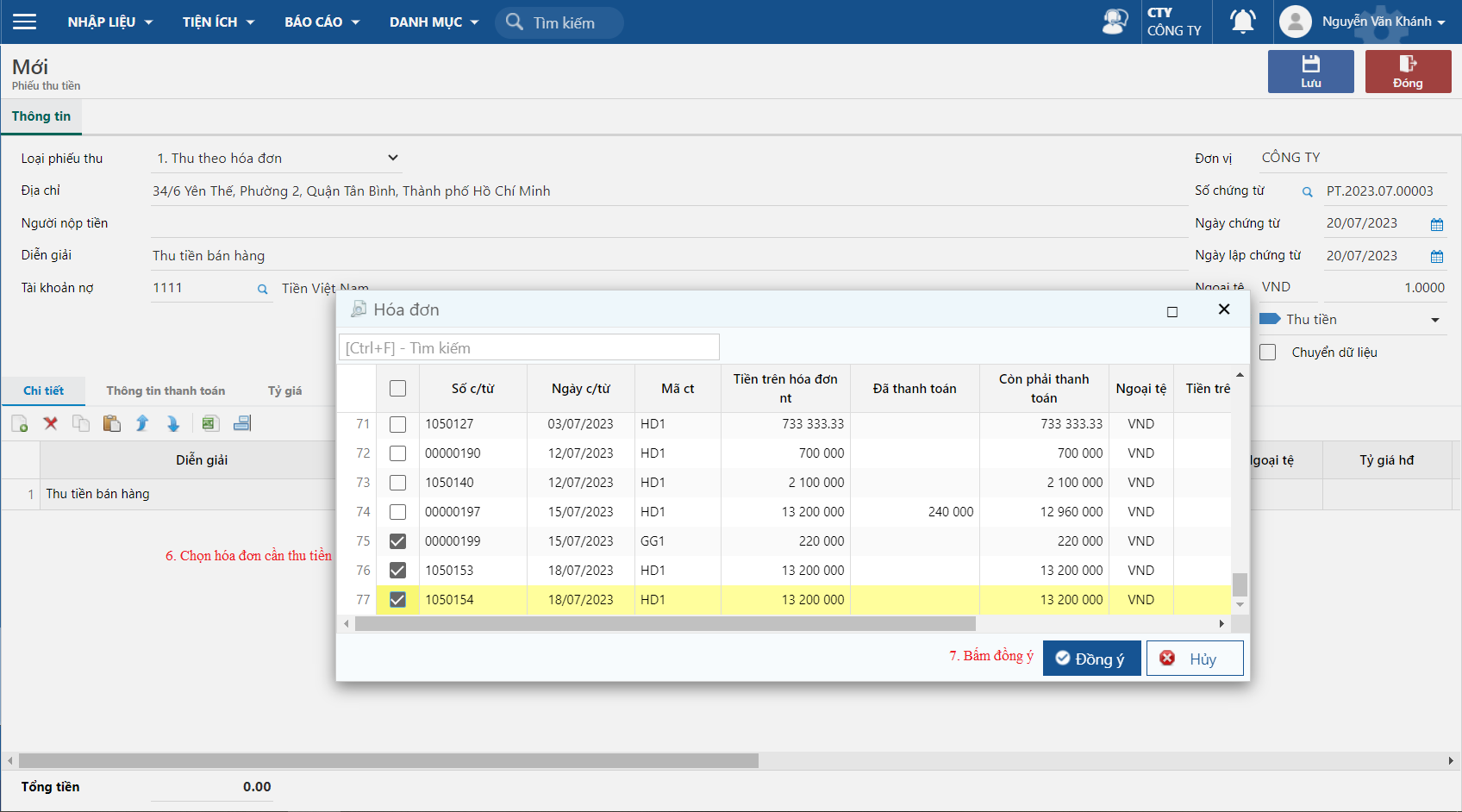Uncheck invoice 1050153 checkbox

coord(397,571)
